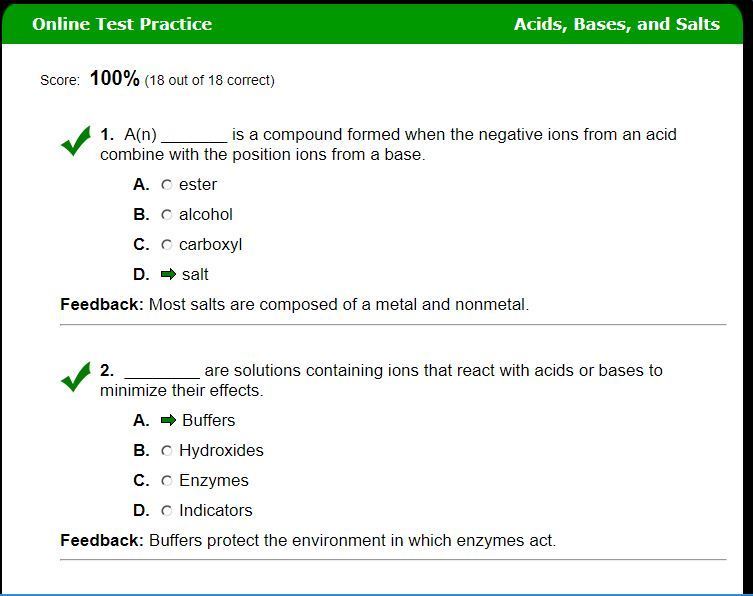Click the feedback about salts composition
The width and height of the screenshot is (753, 596).
pyautogui.click(x=338, y=304)
